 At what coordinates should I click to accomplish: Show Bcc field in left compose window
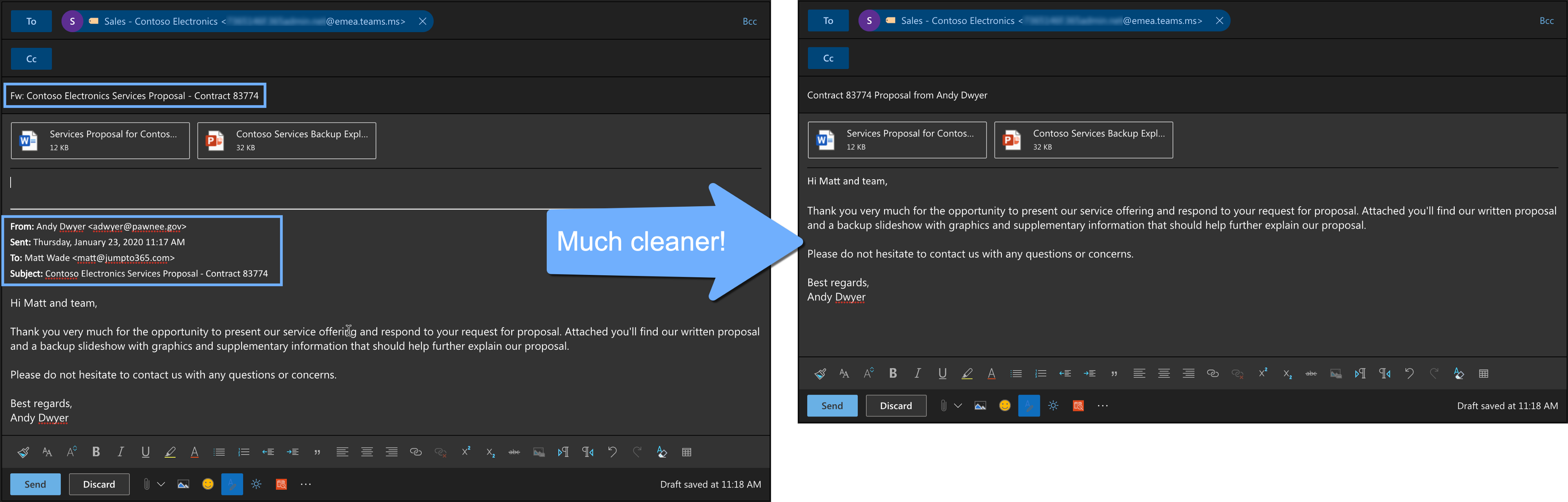pos(749,21)
